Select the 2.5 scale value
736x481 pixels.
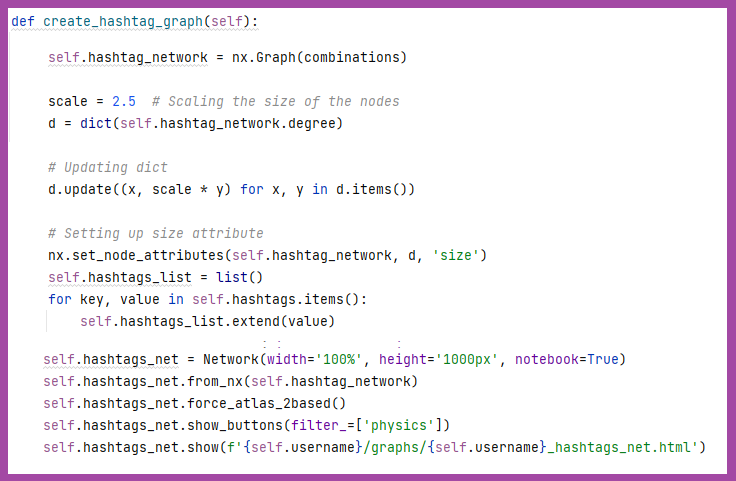pyautogui.click(x=123, y=101)
